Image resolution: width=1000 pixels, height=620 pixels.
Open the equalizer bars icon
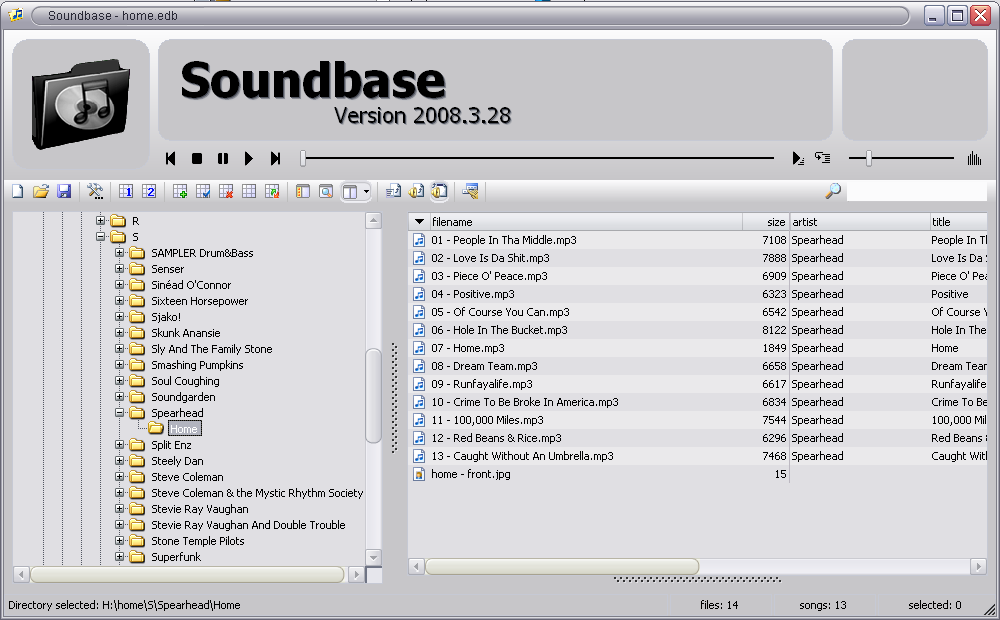click(974, 158)
